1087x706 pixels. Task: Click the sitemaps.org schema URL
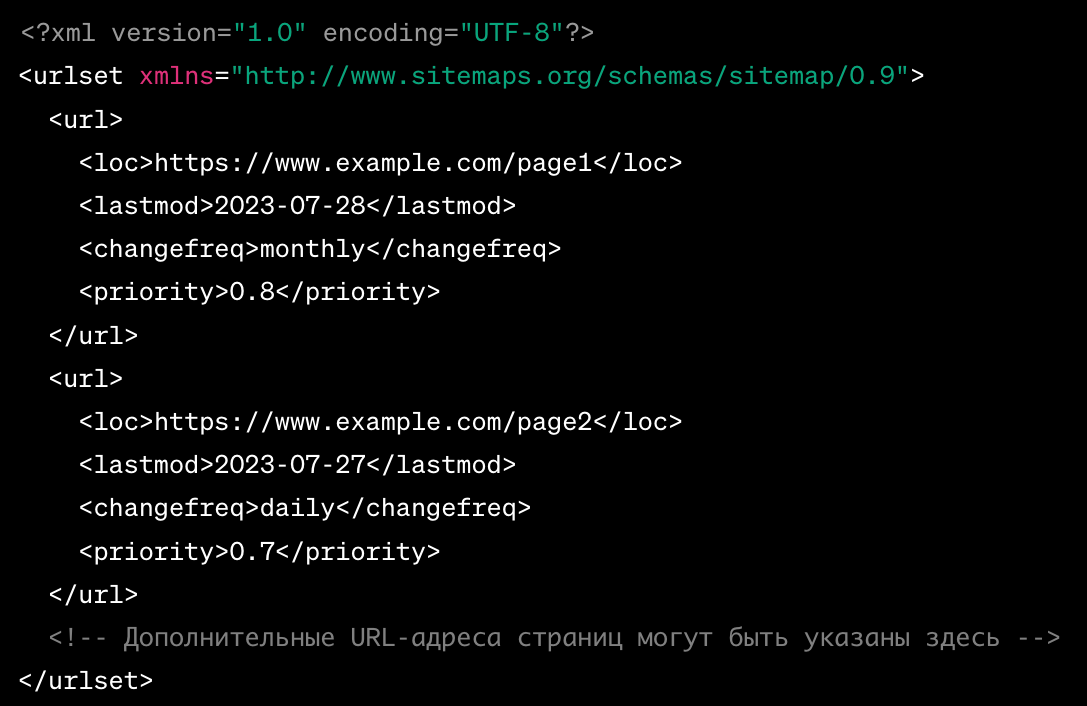[576, 76]
